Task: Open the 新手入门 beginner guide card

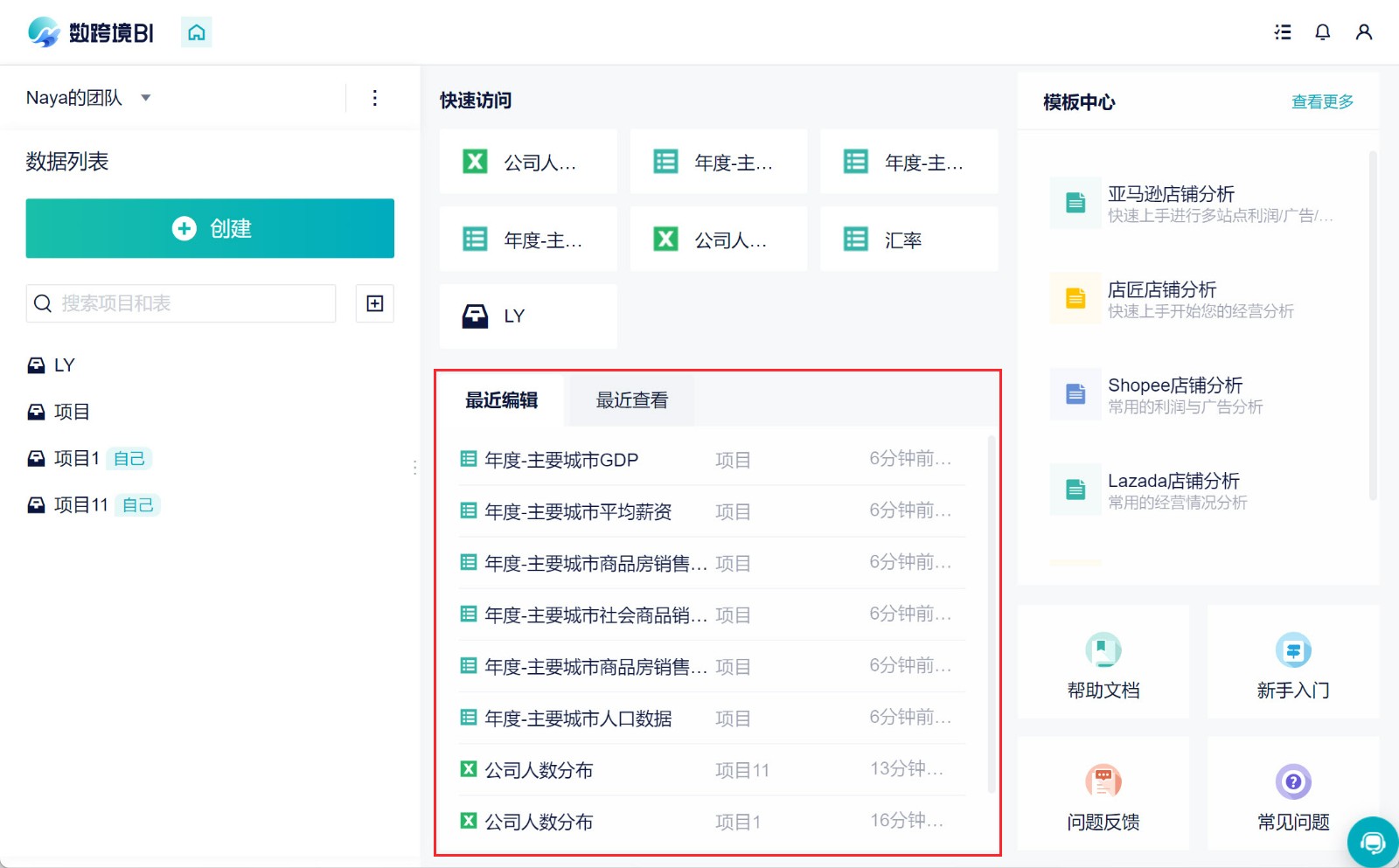Action: 1293,663
